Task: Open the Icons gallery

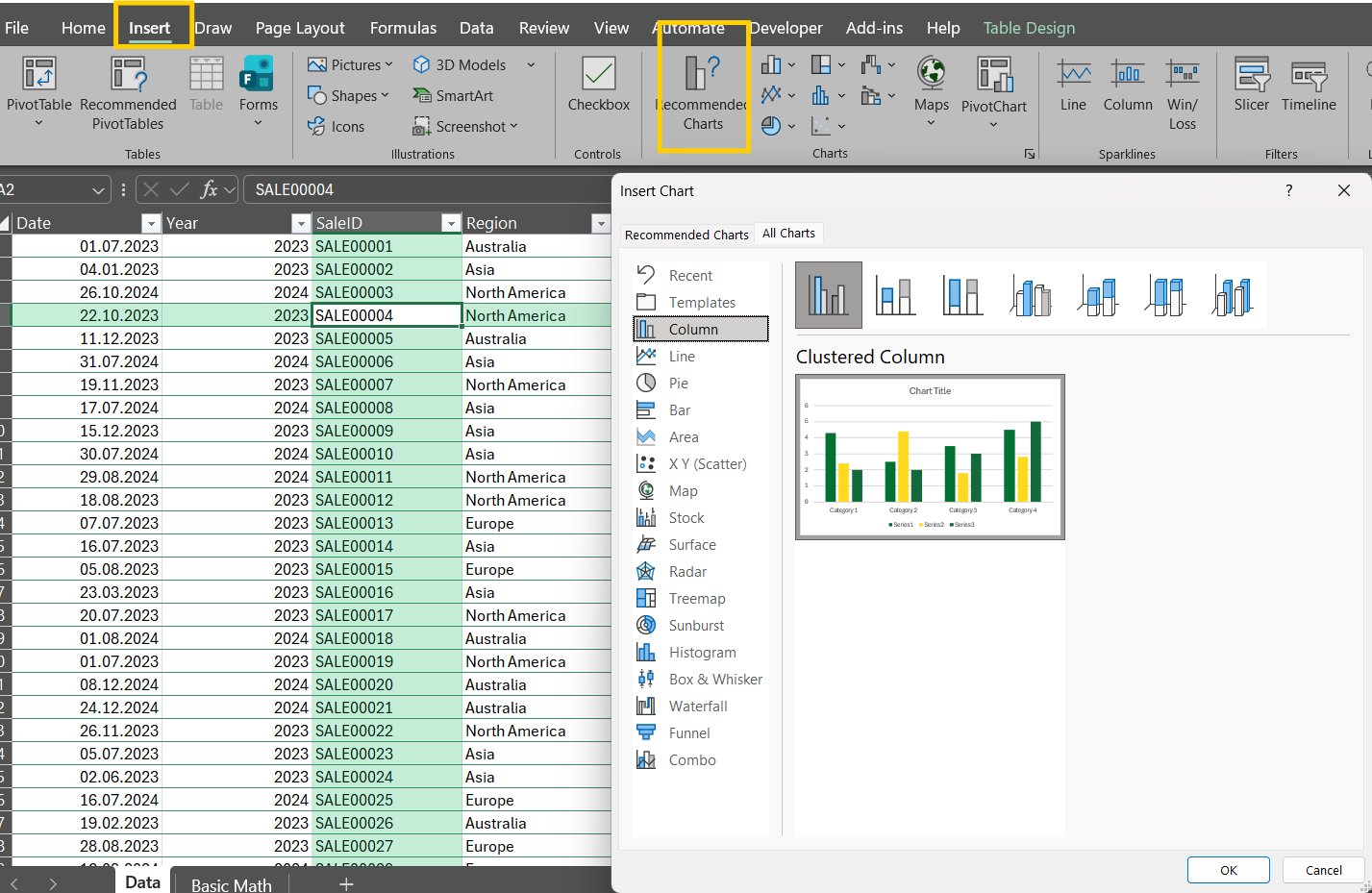Action: pos(336,126)
